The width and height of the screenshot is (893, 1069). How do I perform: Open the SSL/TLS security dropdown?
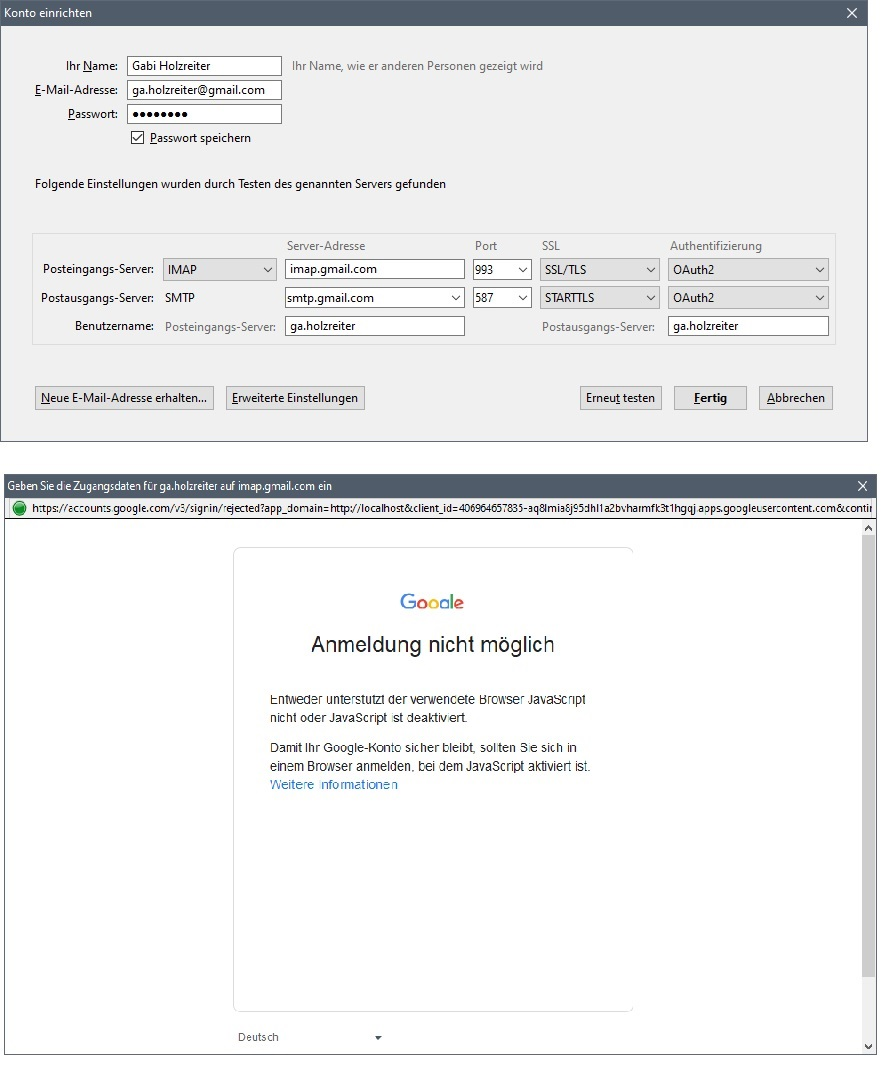click(x=600, y=269)
